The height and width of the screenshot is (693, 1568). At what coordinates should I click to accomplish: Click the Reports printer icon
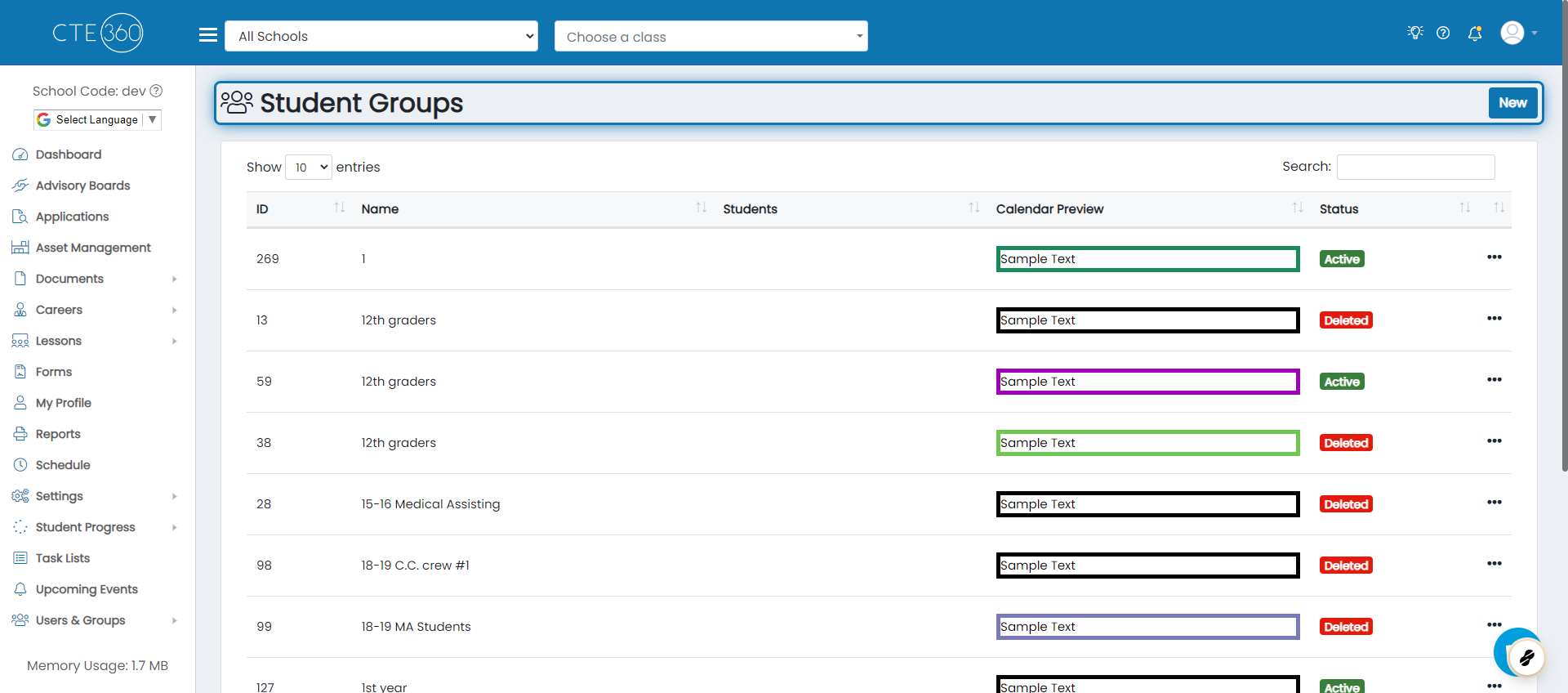tap(20, 434)
